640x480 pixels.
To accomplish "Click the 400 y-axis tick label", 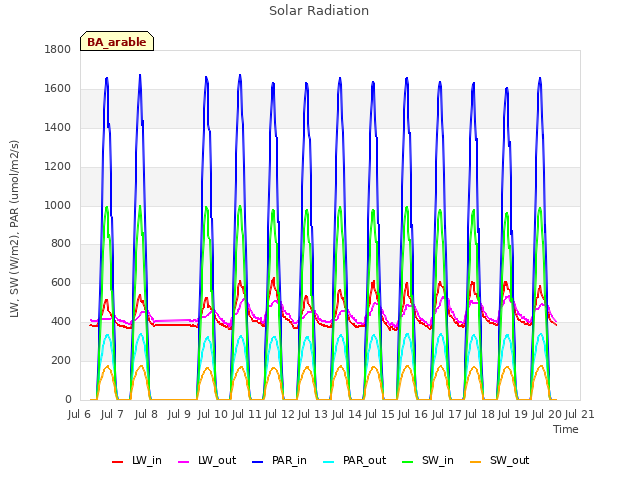I will 61,322.
